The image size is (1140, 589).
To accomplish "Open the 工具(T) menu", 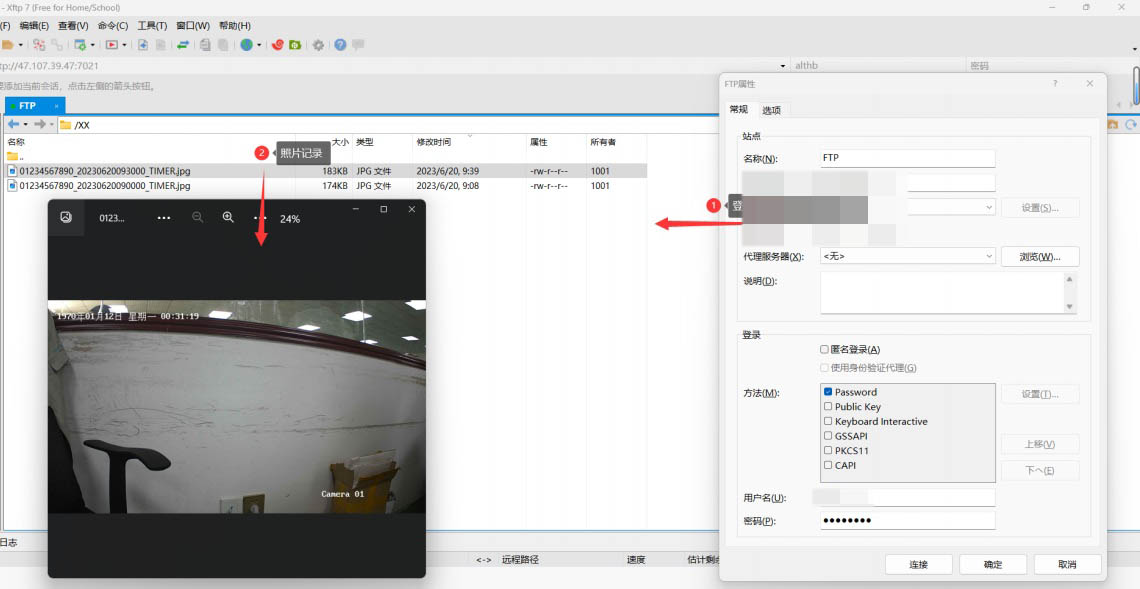I will tap(152, 25).
